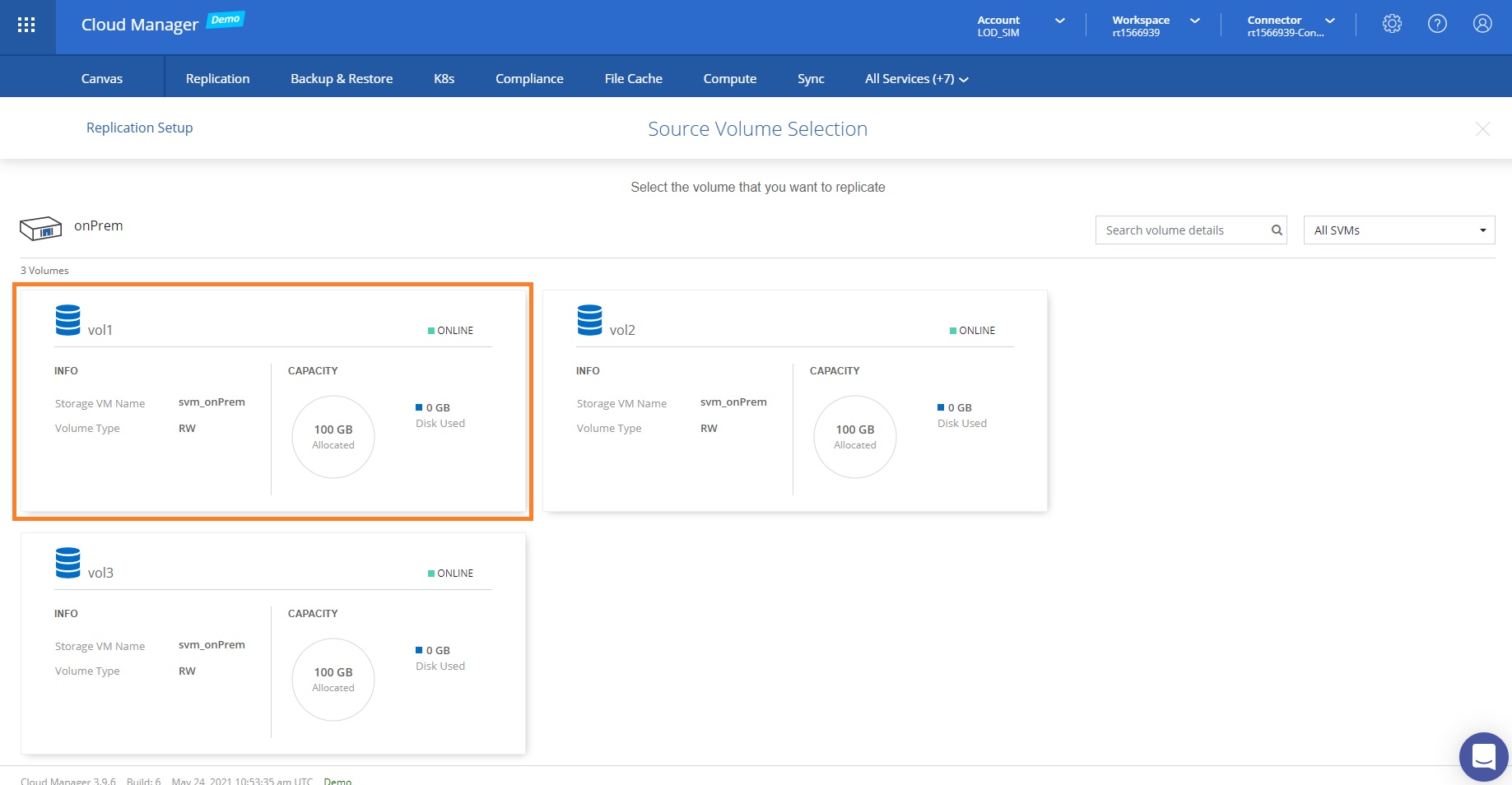Close the Source Volume Selection wizard
1512x785 pixels.
pos(1482,129)
